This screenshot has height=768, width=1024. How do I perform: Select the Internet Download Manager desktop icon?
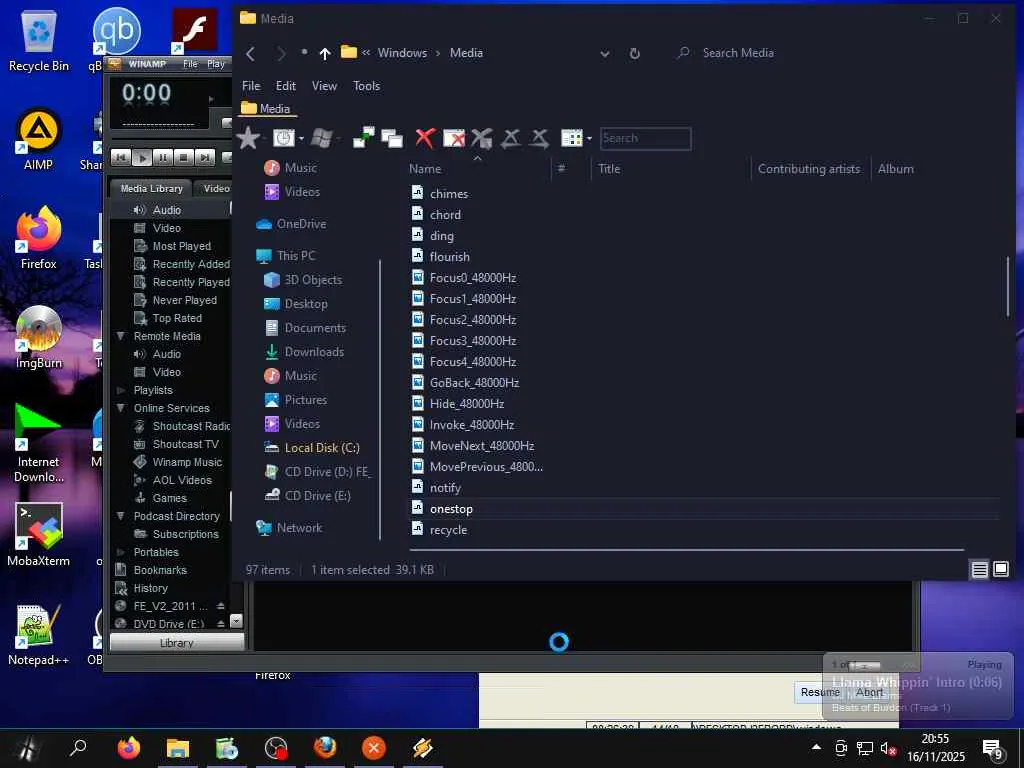pyautogui.click(x=39, y=444)
